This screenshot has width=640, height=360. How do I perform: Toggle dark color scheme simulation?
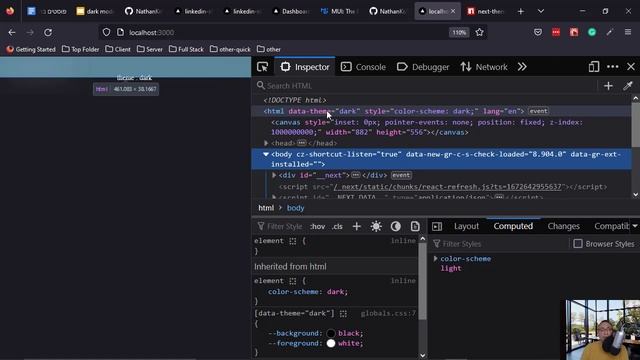(396, 227)
